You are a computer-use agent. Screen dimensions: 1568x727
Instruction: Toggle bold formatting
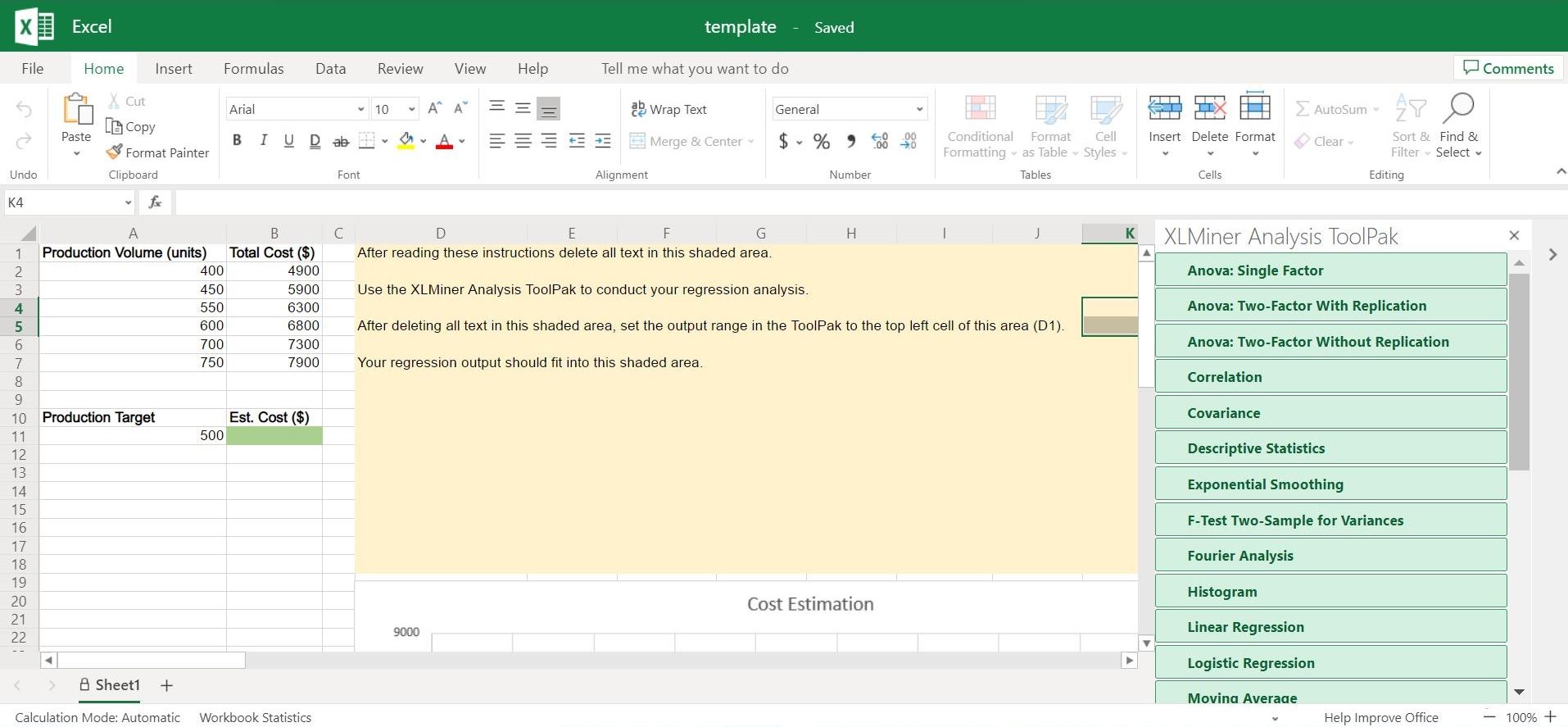pos(237,141)
